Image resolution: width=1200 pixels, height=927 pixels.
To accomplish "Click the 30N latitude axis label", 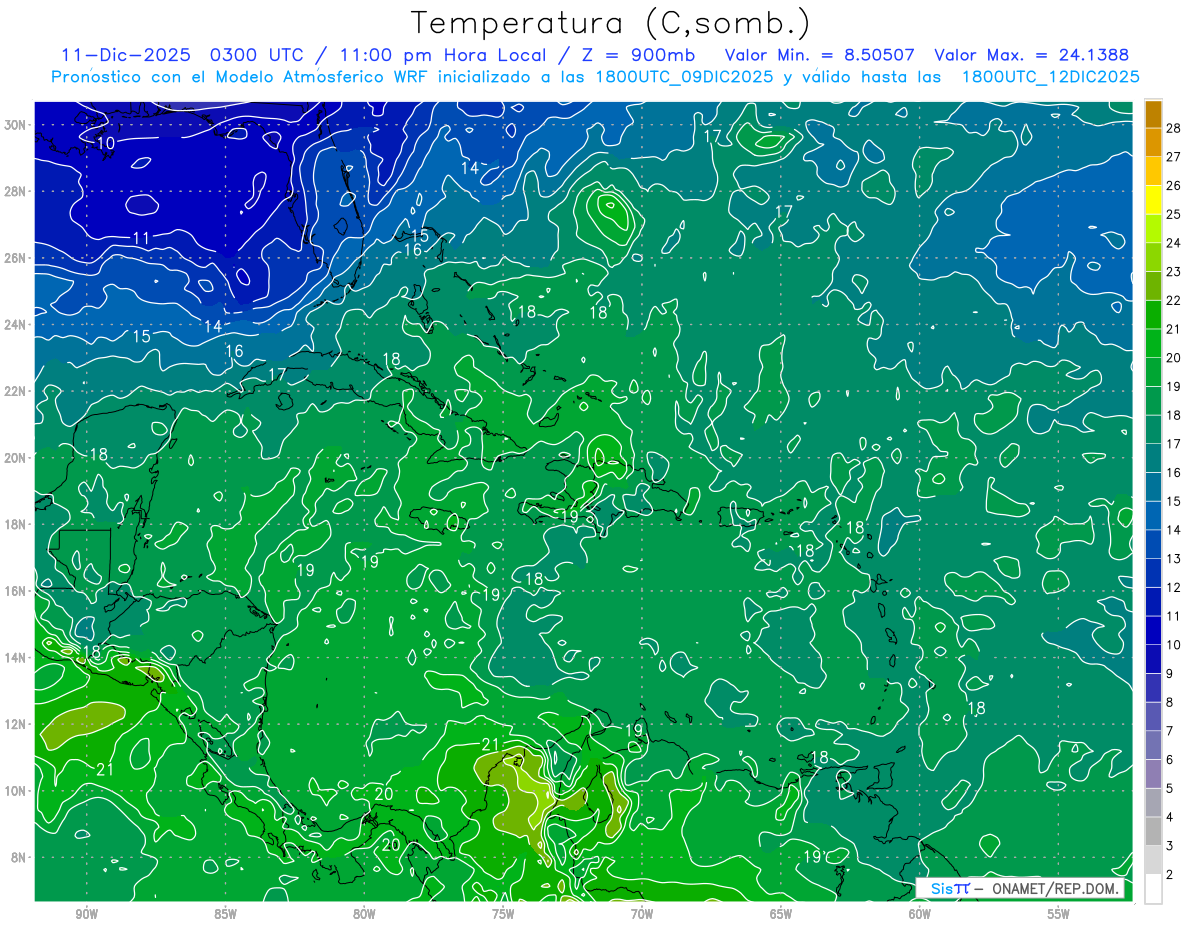I will [16, 125].
